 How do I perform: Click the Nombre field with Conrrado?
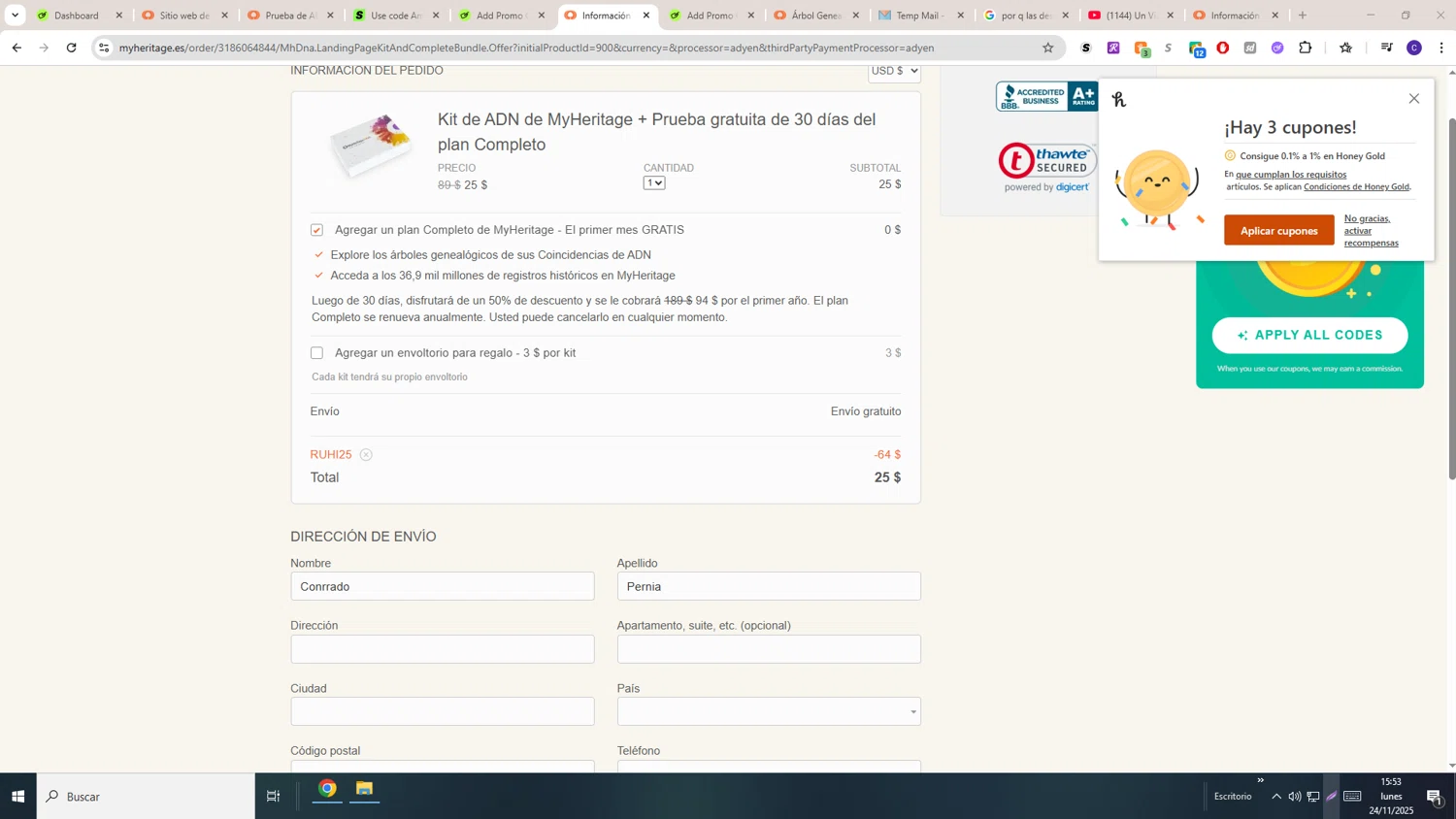click(x=442, y=586)
